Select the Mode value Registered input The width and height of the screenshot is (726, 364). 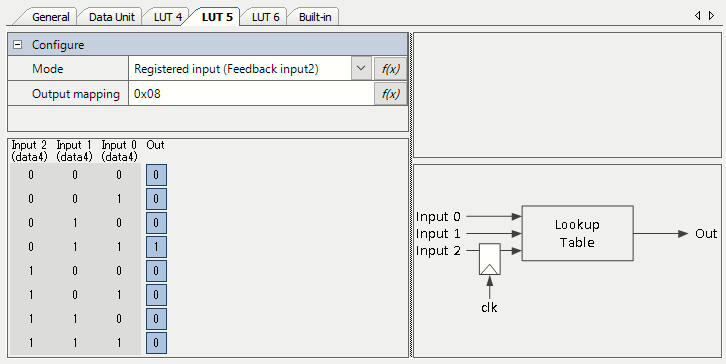(x=240, y=69)
